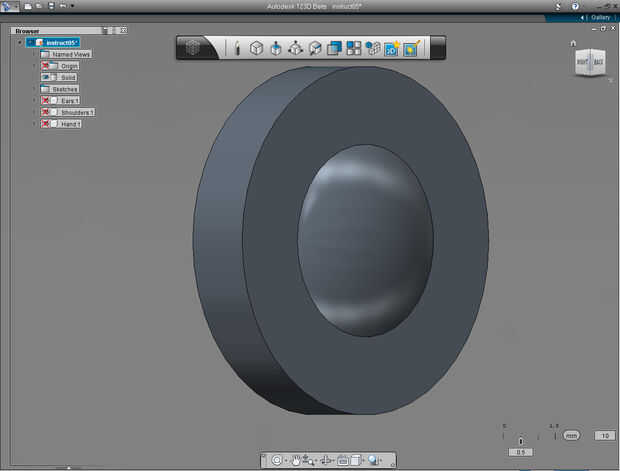Viewport: 620px width, 471px height.
Task: Click the Orbit circle tool in navigation bar
Action: point(277,460)
